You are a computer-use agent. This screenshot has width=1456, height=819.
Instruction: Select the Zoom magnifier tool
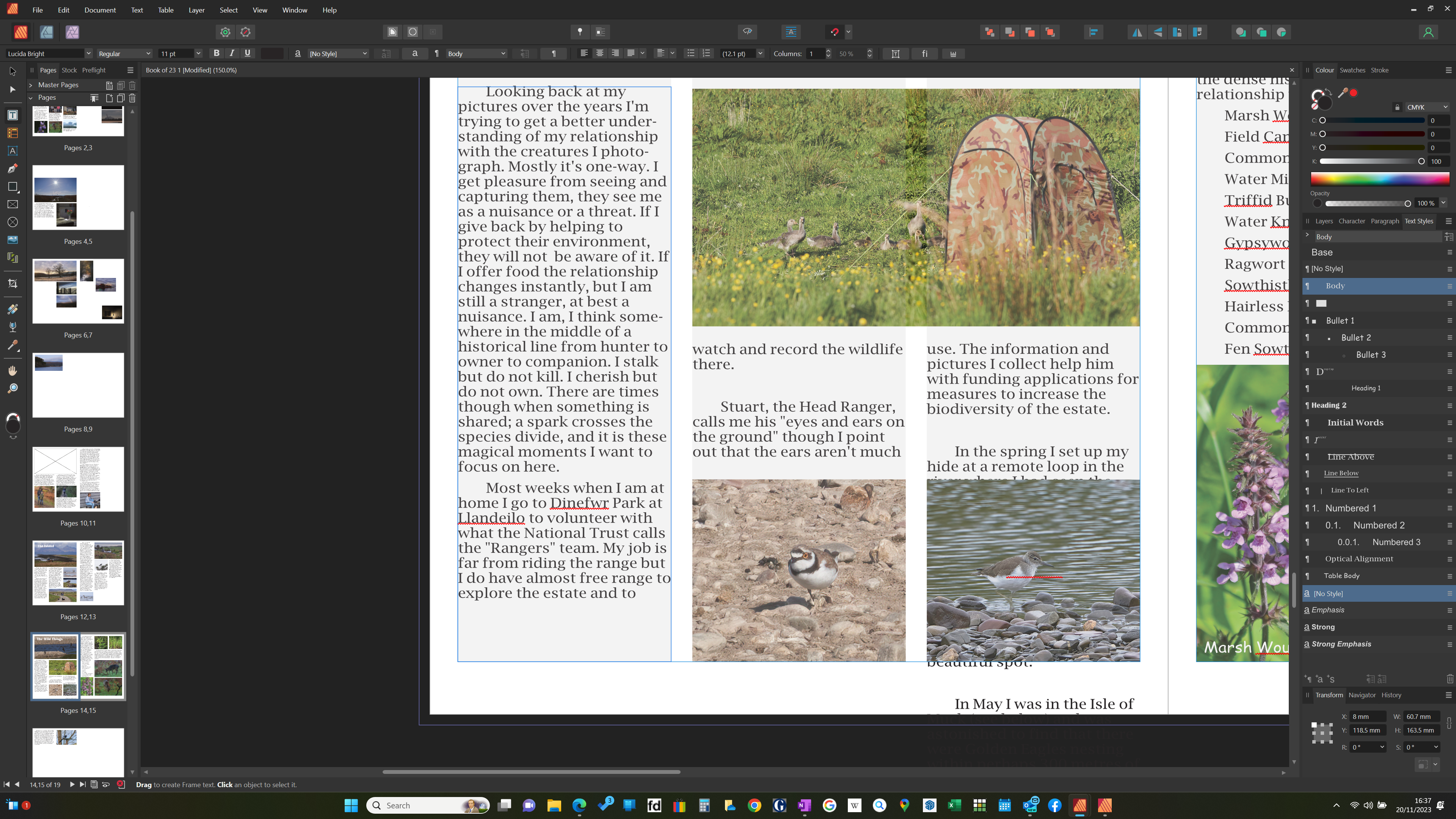point(13,389)
